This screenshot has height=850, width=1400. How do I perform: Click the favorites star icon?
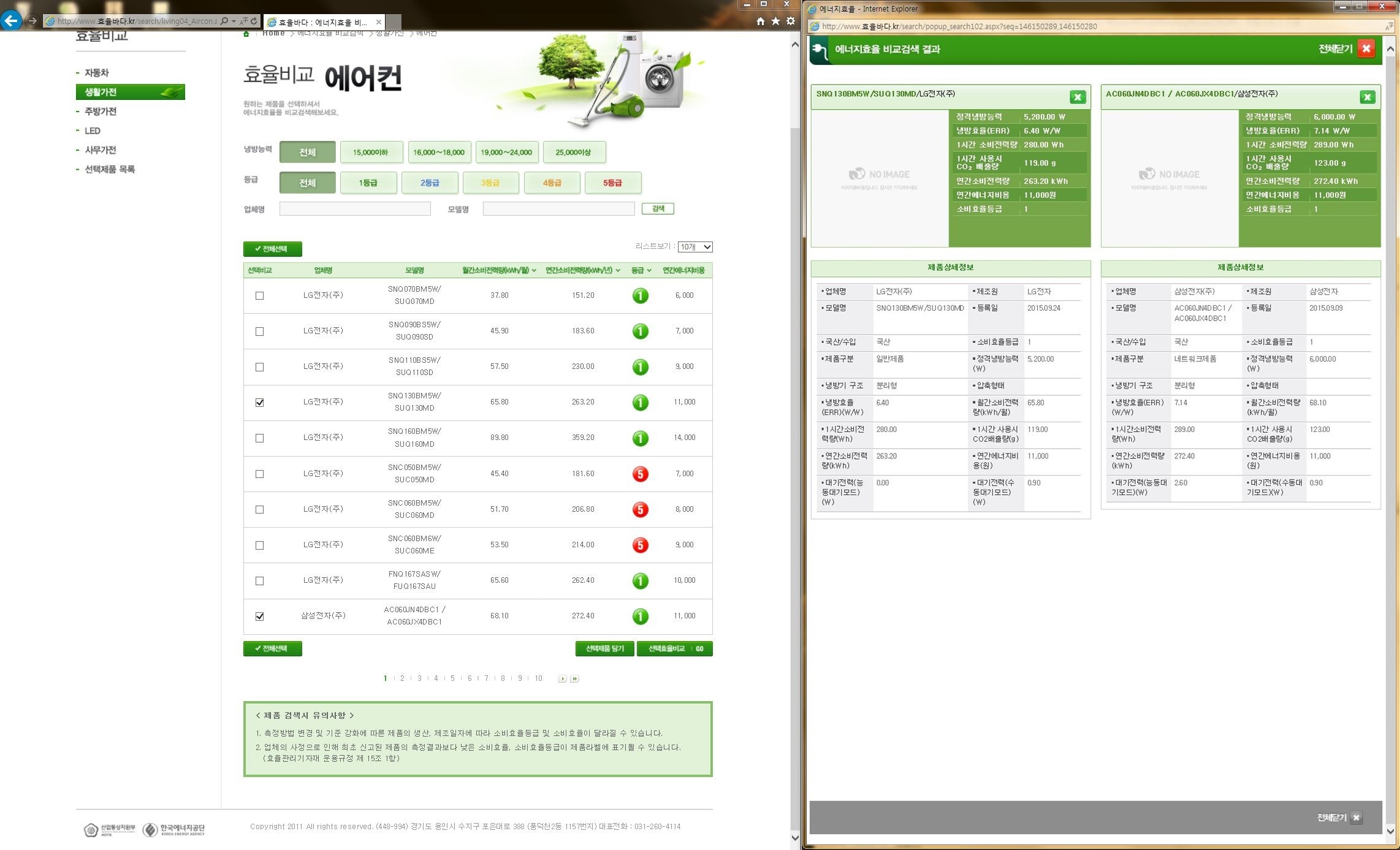click(775, 21)
